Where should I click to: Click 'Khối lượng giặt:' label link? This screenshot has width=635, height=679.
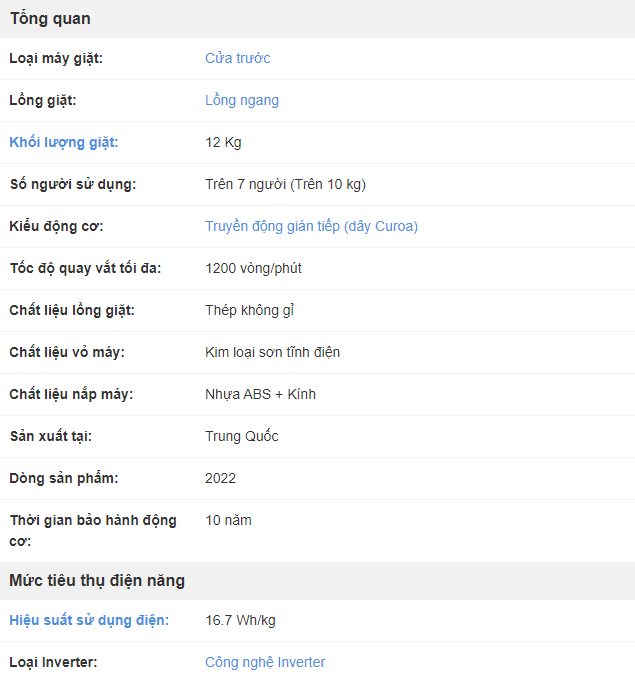pos(64,142)
